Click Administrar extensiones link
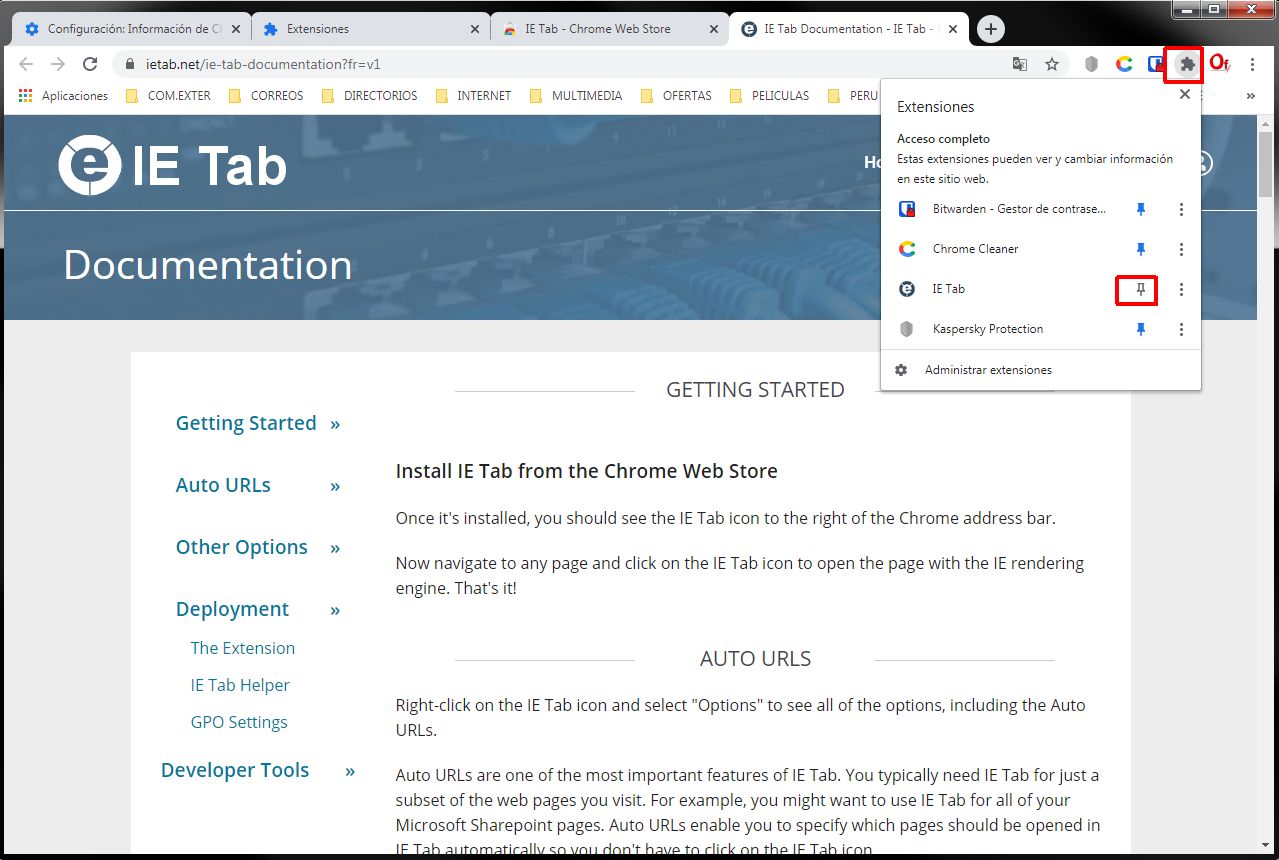This screenshot has width=1279, height=860. pyautogui.click(x=988, y=370)
